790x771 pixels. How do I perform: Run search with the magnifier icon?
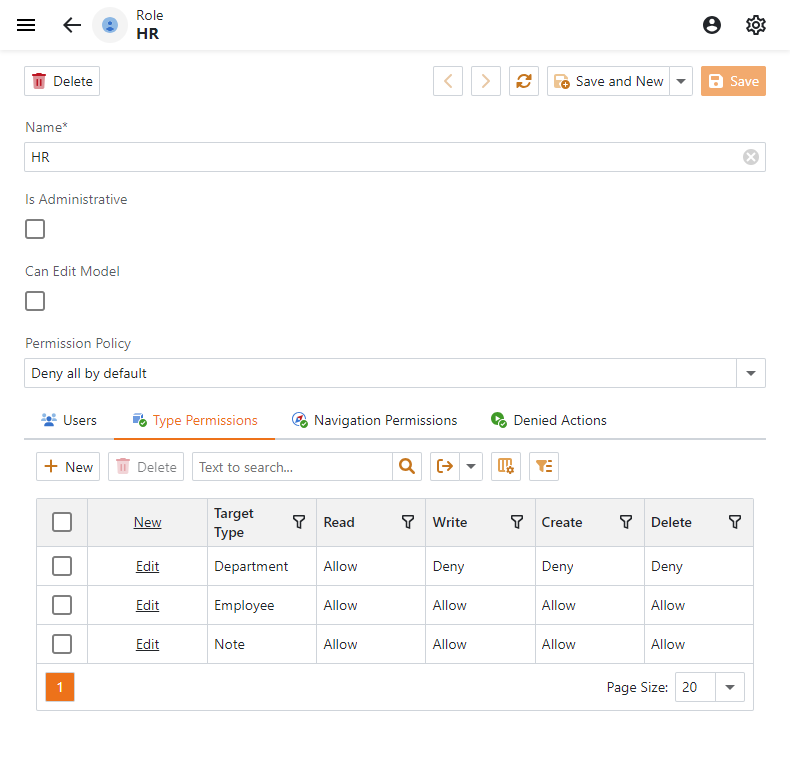(407, 467)
